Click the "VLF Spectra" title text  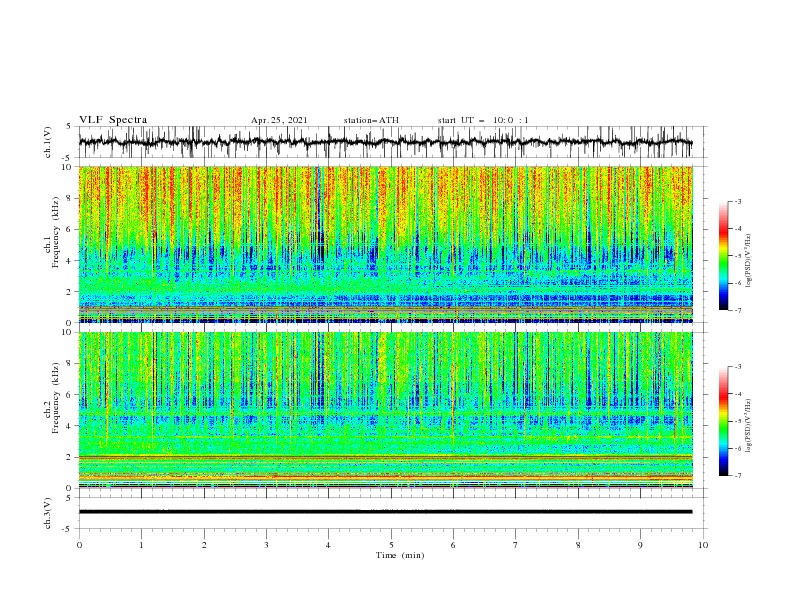113,120
